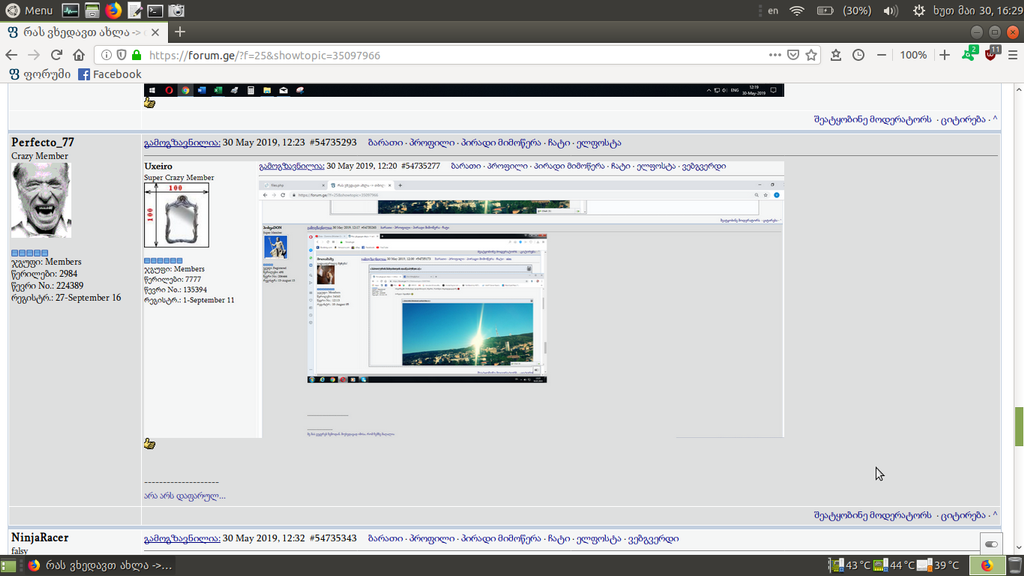The height and width of the screenshot is (576, 1024).
Task: Toggle the switch at bottom-right of page
Action: click(991, 543)
